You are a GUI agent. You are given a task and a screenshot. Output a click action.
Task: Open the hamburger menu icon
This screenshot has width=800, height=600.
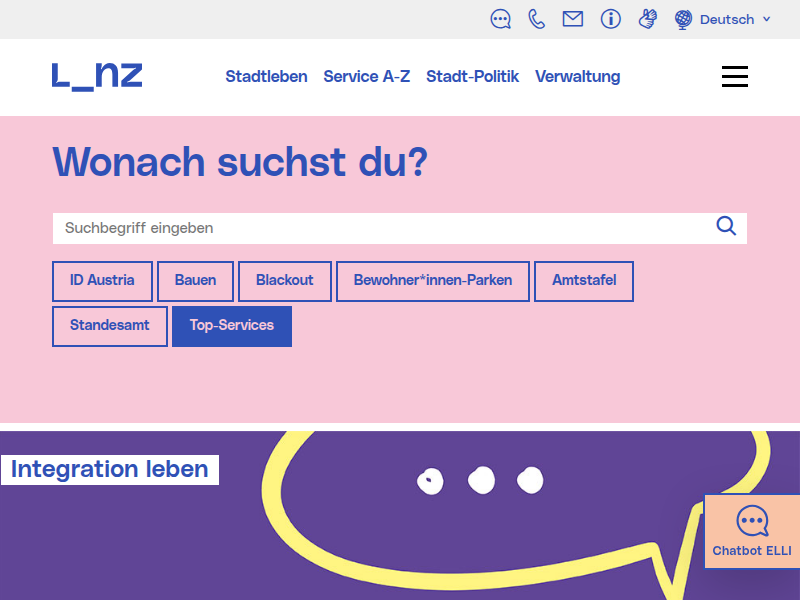click(735, 77)
